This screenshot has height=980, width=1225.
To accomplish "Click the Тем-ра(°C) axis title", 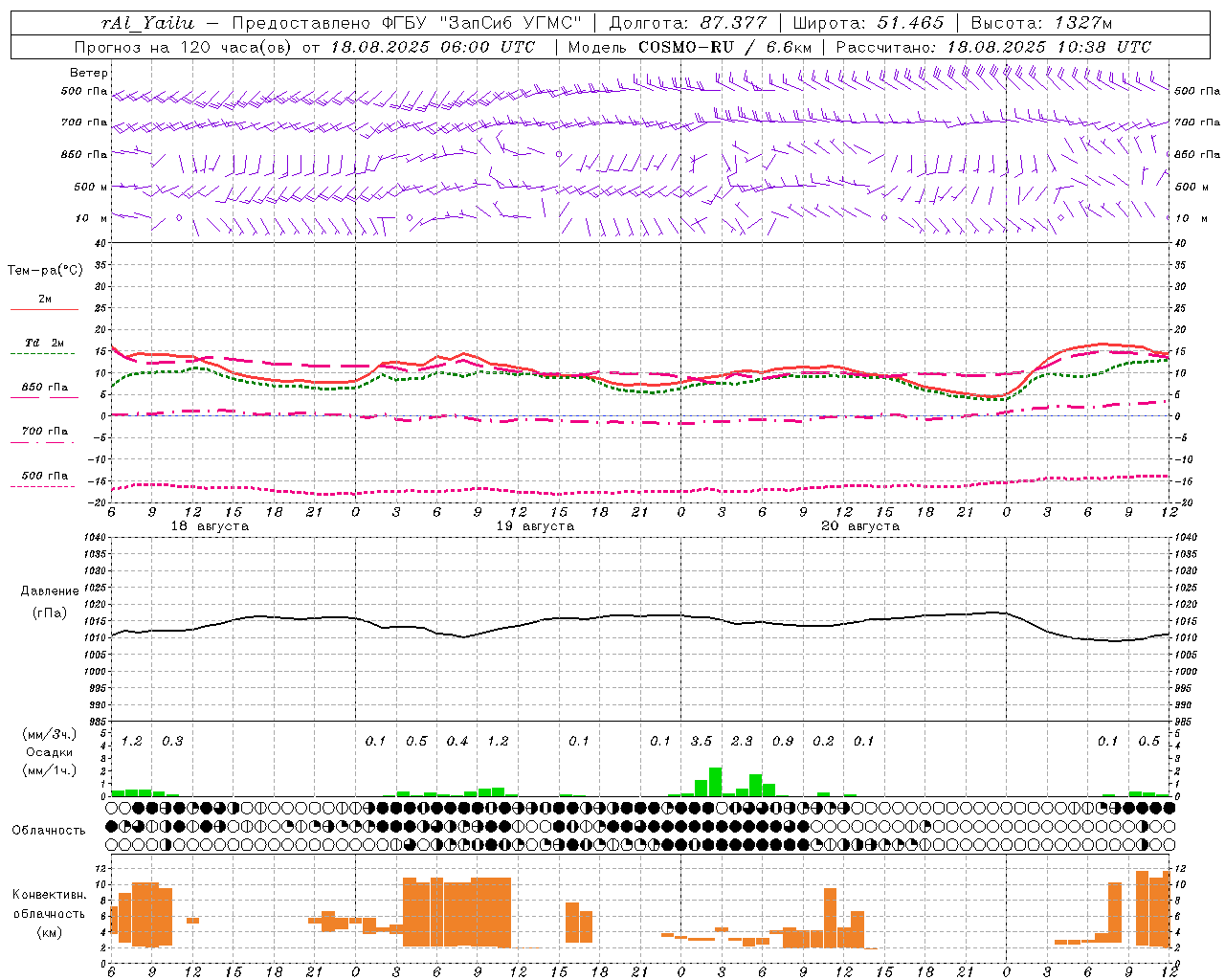I will pos(45,271).
